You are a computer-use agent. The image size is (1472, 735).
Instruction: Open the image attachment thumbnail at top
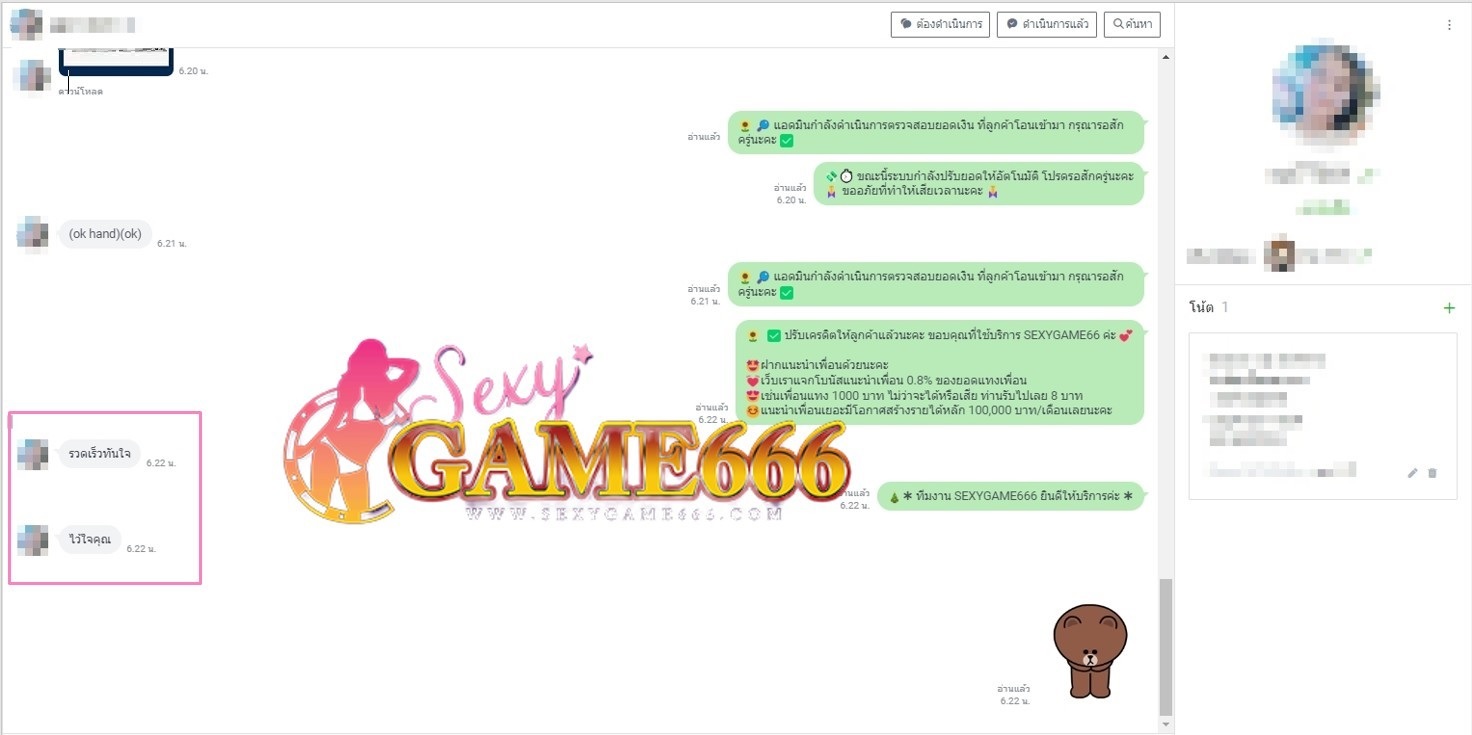point(116,60)
